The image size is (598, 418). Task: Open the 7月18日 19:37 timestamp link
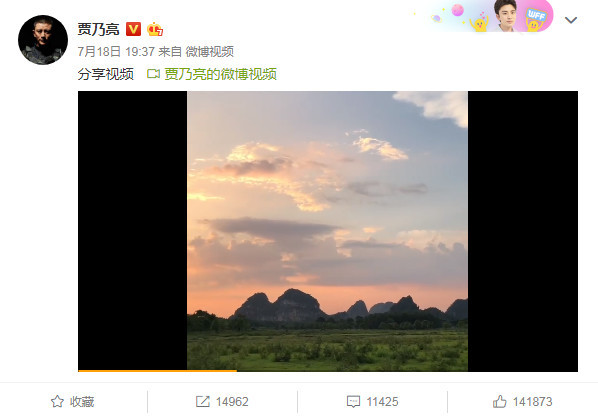pyautogui.click(x=116, y=51)
